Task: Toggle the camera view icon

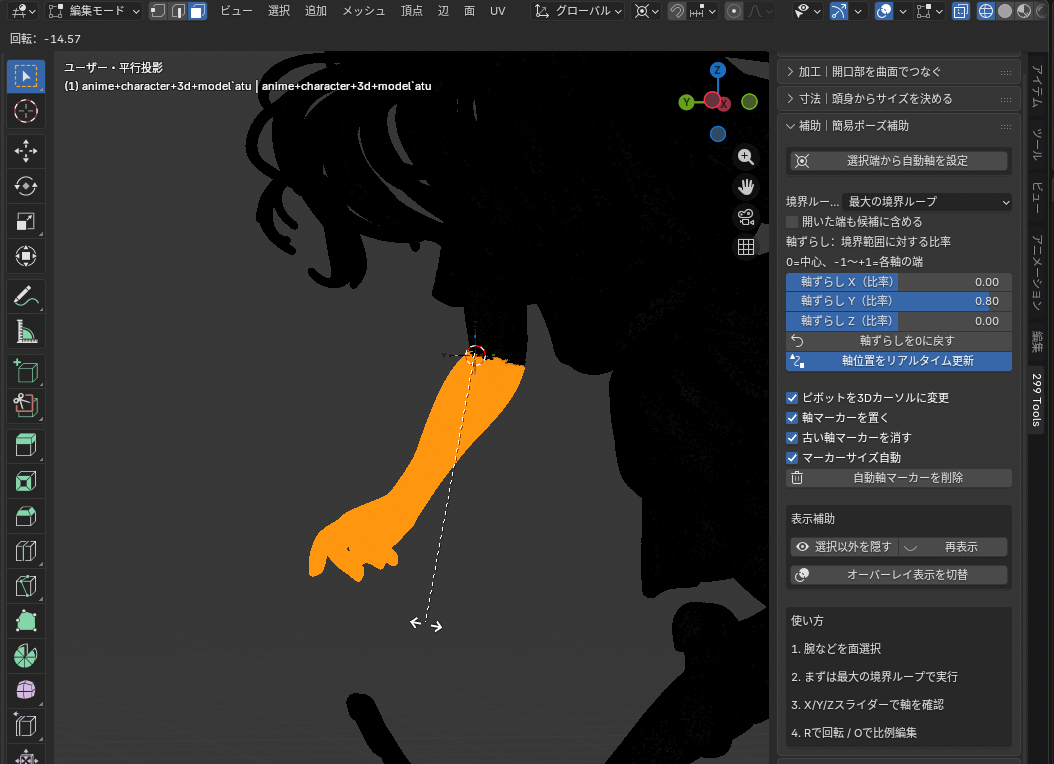Action: click(x=745, y=217)
